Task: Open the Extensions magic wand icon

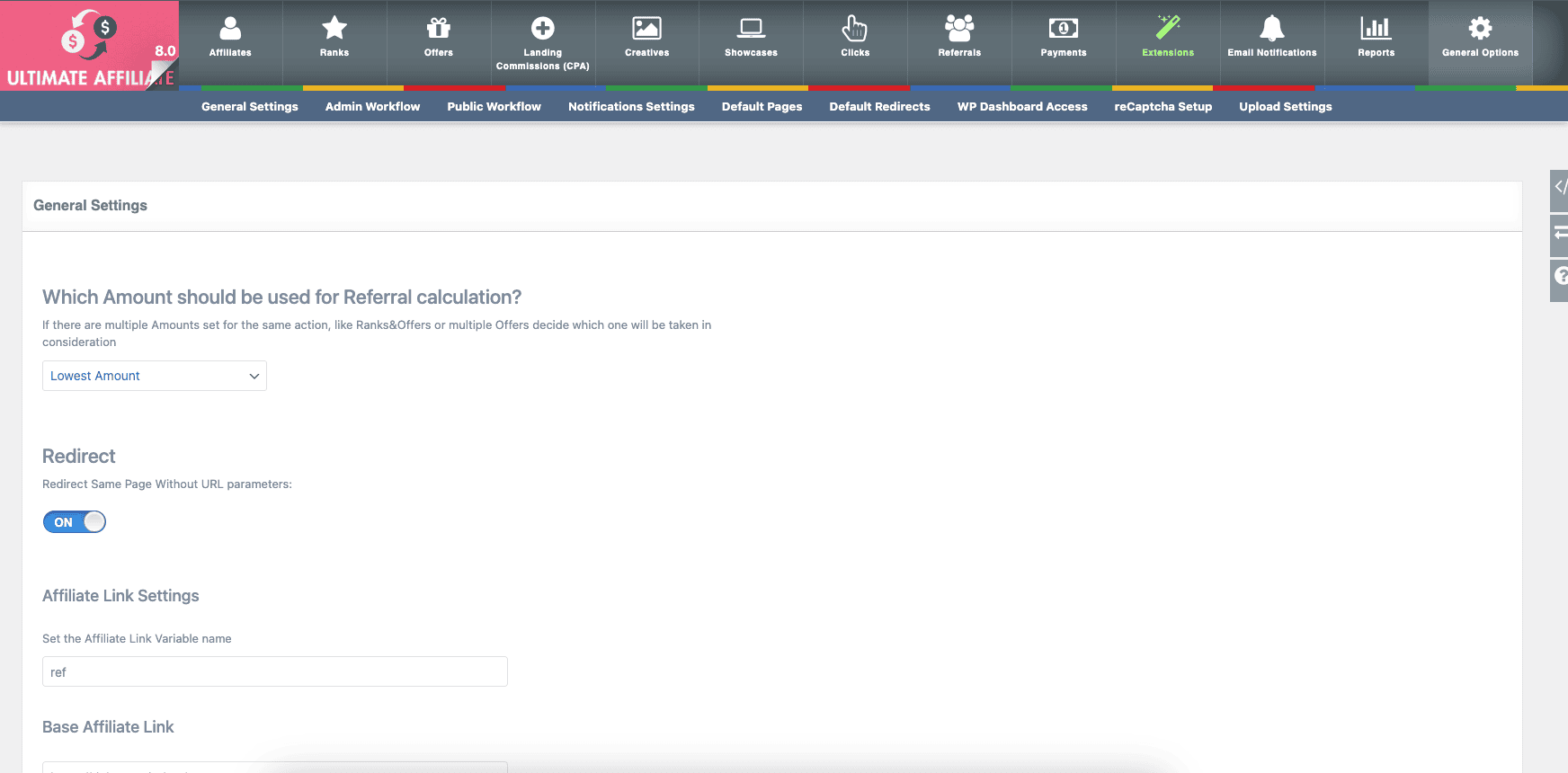Action: click(1168, 29)
